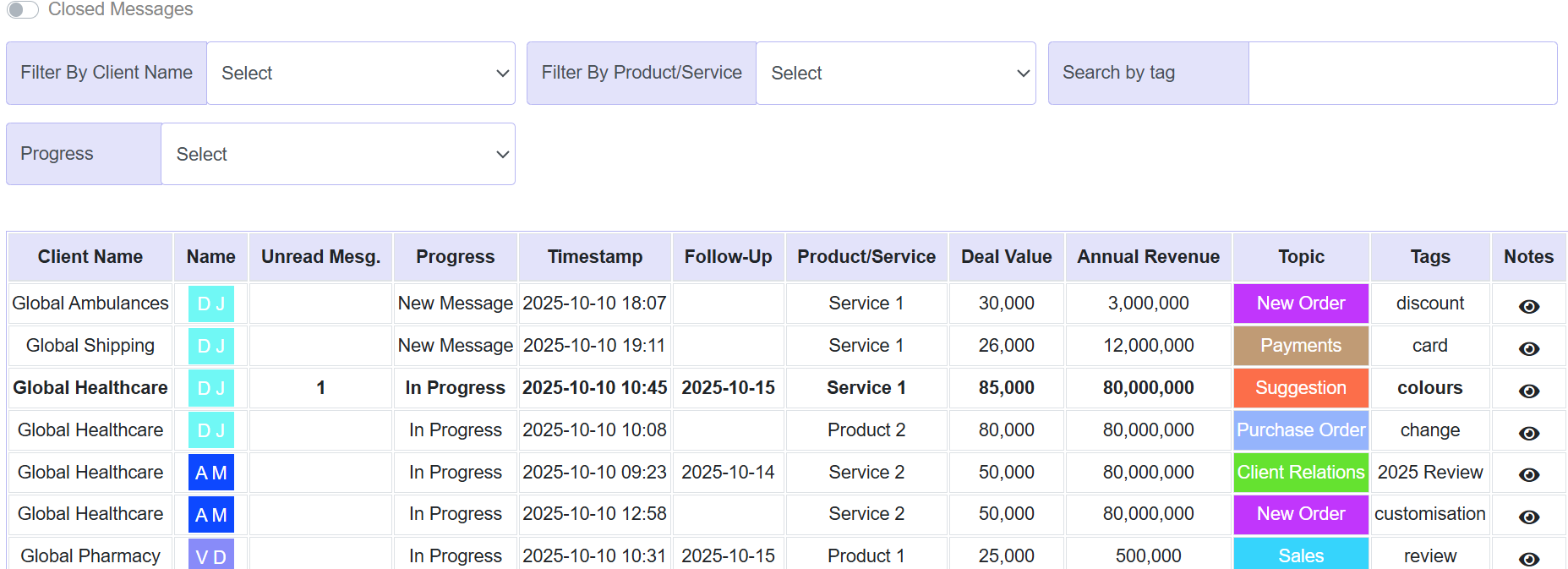Enable the Closed Messages toggle

(x=23, y=9)
